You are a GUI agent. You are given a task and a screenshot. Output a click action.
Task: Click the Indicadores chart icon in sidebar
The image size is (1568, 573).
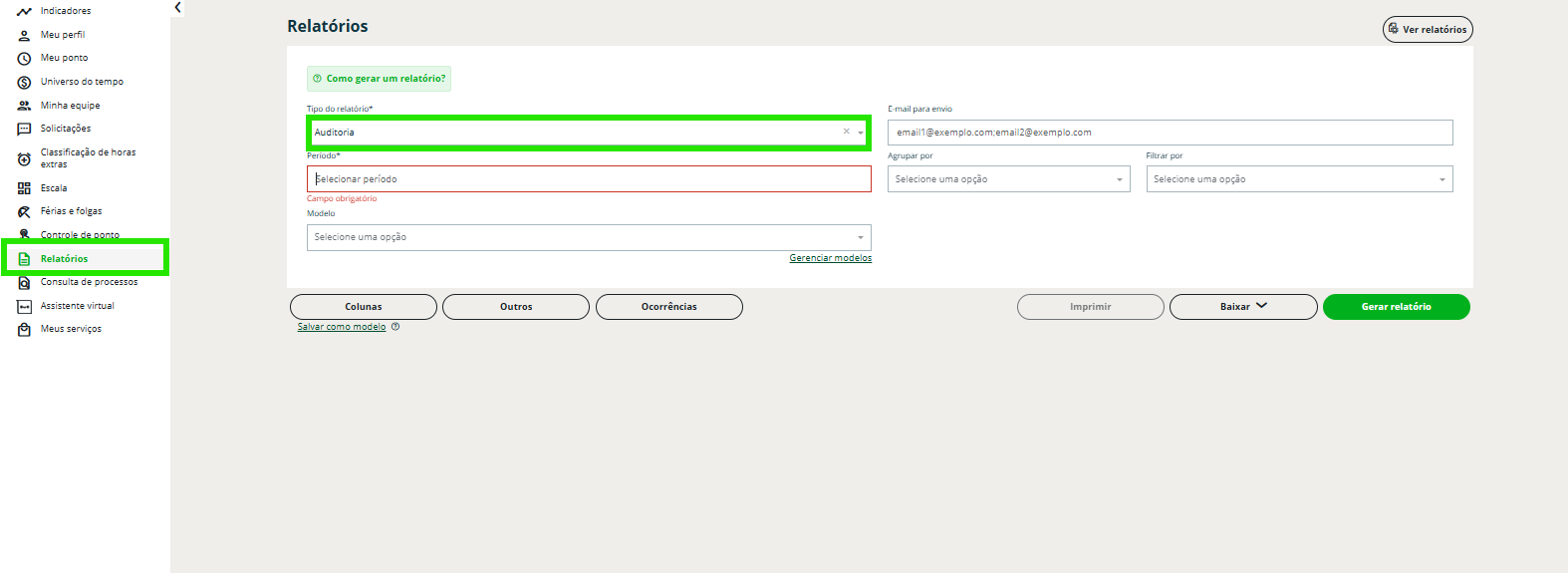coord(24,11)
